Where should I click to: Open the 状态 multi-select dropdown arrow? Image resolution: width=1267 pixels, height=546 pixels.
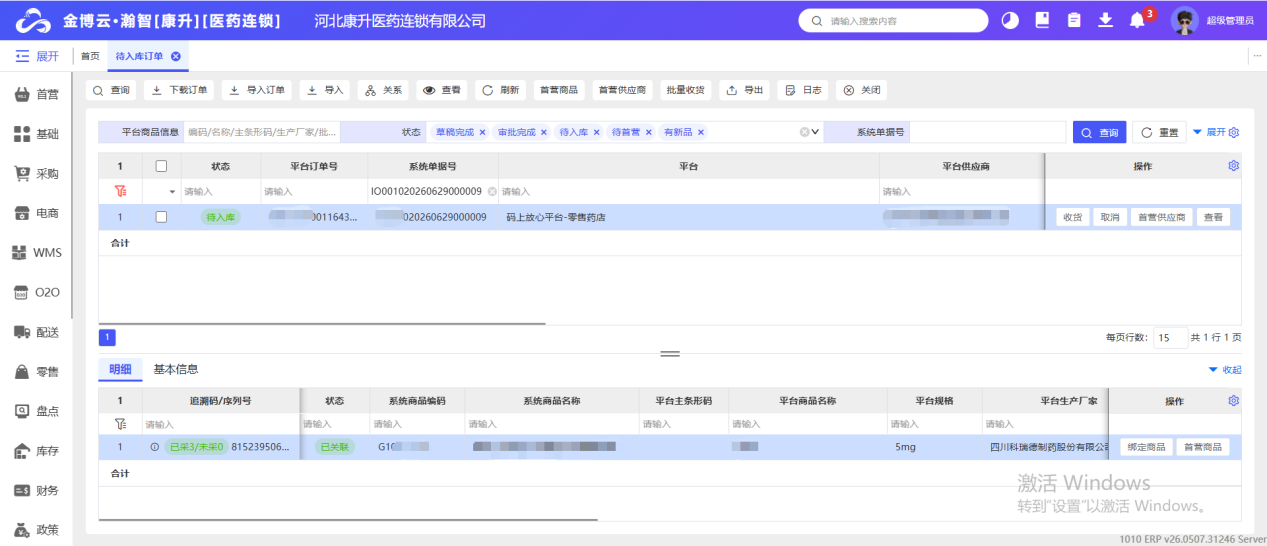coord(815,132)
